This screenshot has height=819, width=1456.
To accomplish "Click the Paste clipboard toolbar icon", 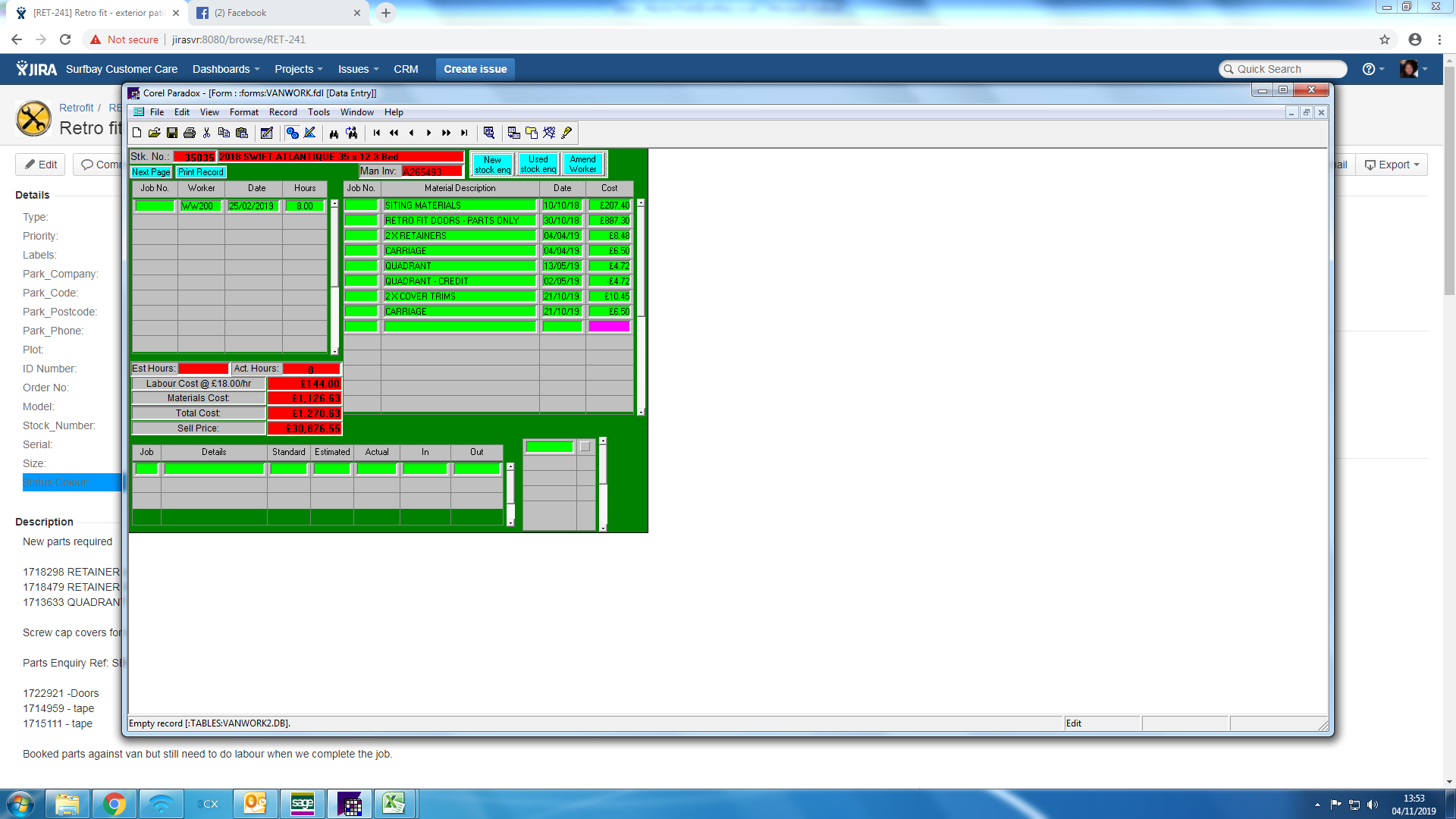I will tap(242, 133).
